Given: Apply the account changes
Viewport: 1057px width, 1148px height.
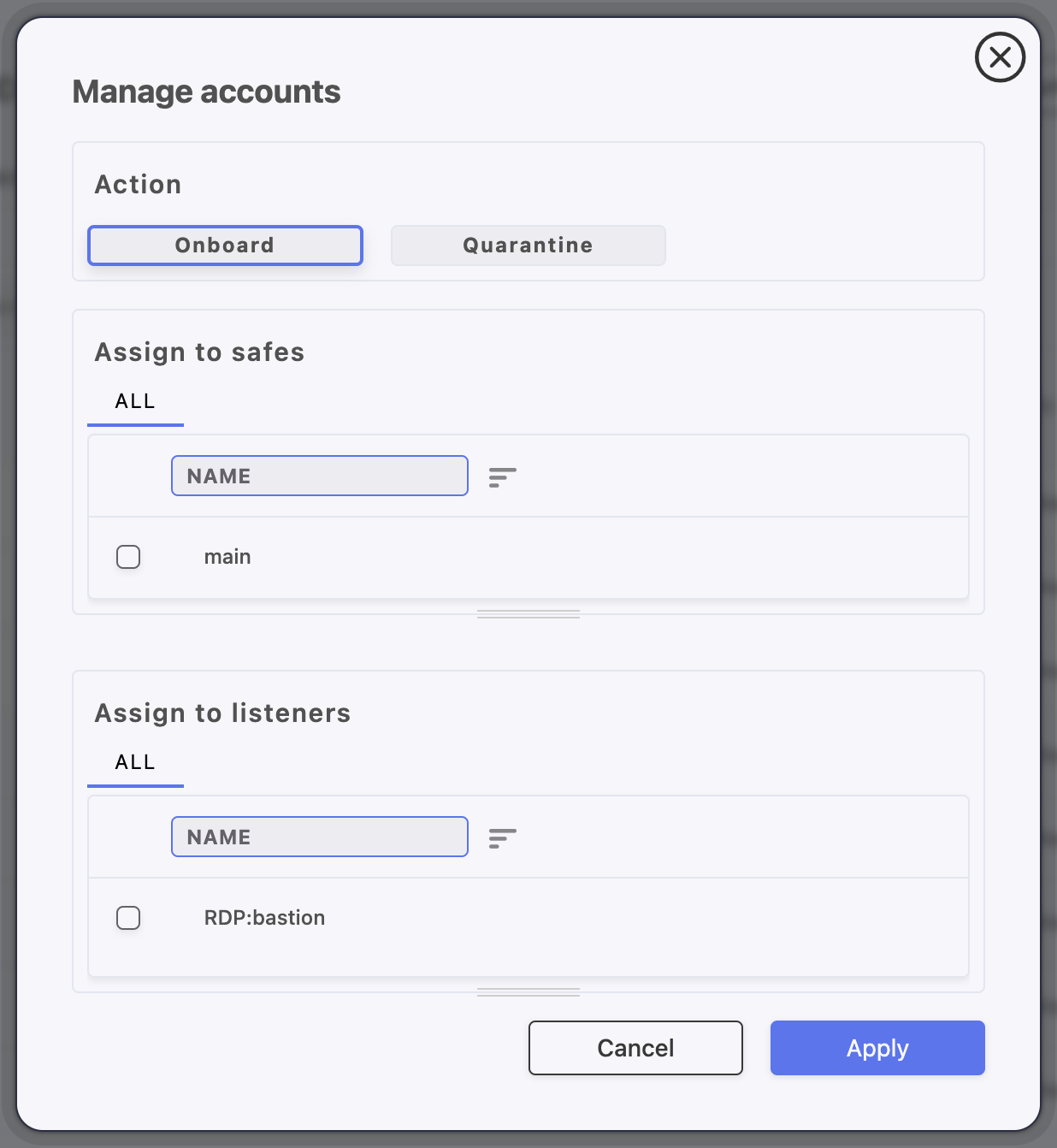Looking at the screenshot, I should pos(877,1048).
